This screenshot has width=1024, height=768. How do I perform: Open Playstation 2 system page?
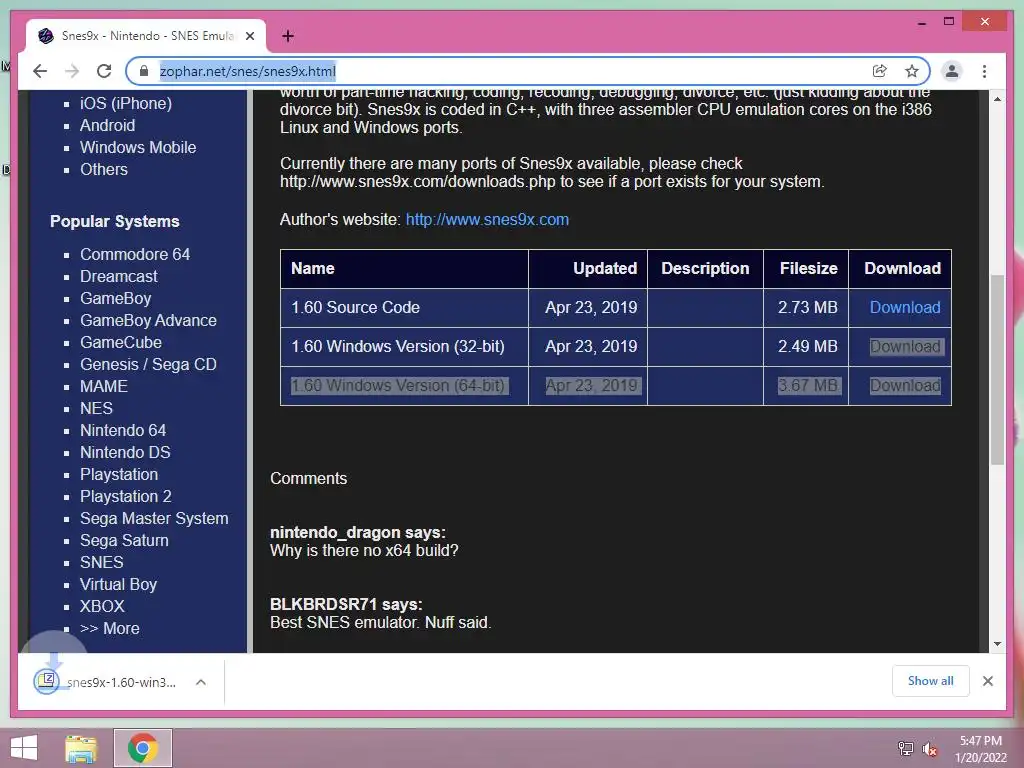(x=126, y=496)
